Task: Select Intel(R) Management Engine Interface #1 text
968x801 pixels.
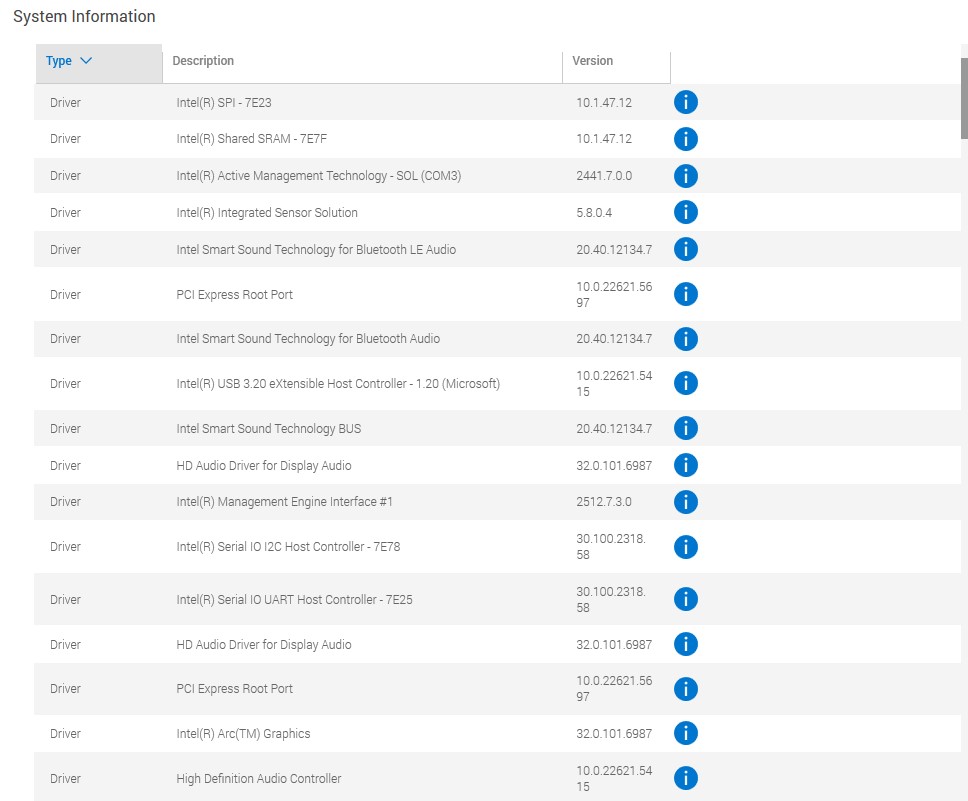Action: 284,501
